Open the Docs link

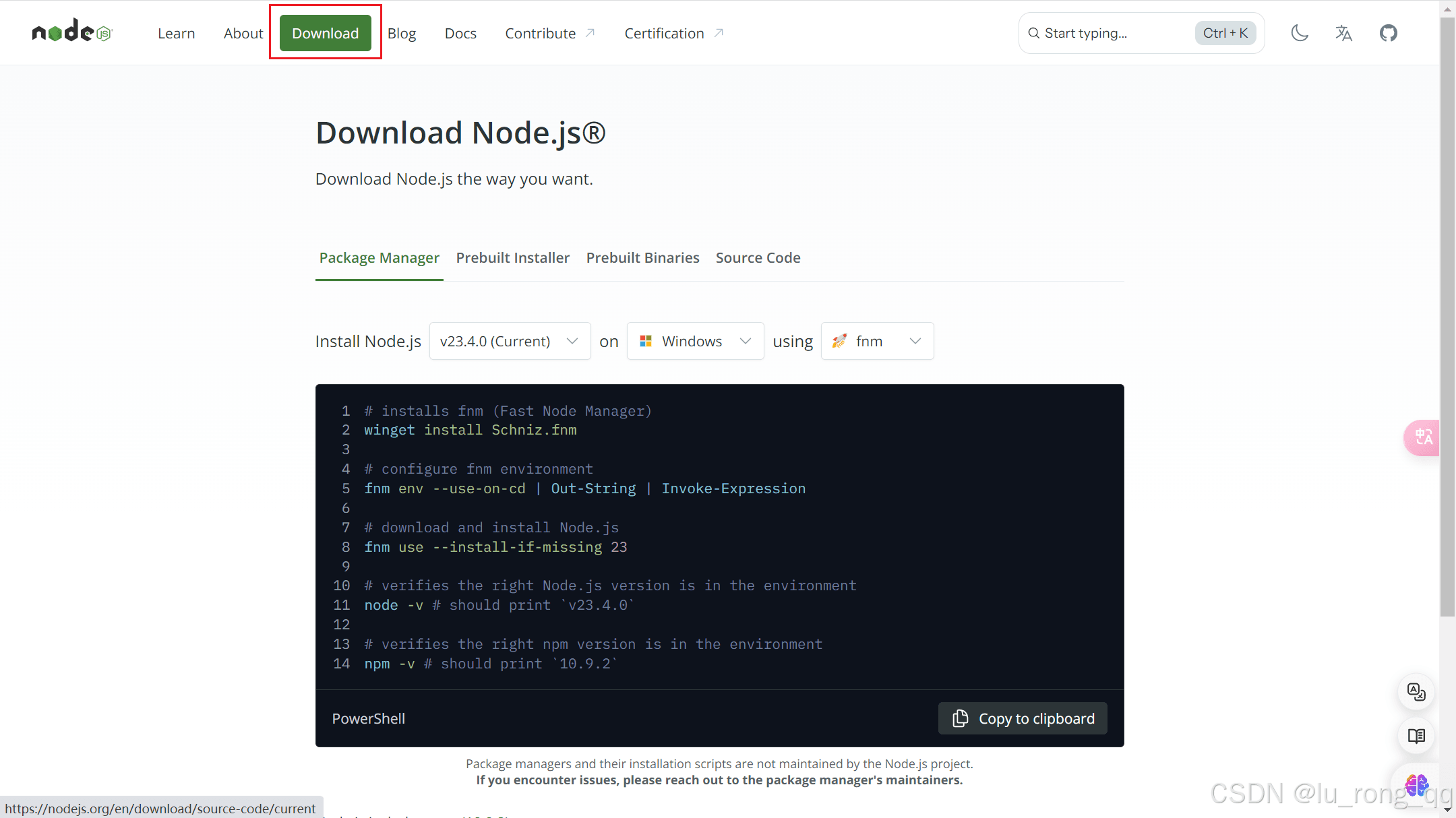(460, 33)
